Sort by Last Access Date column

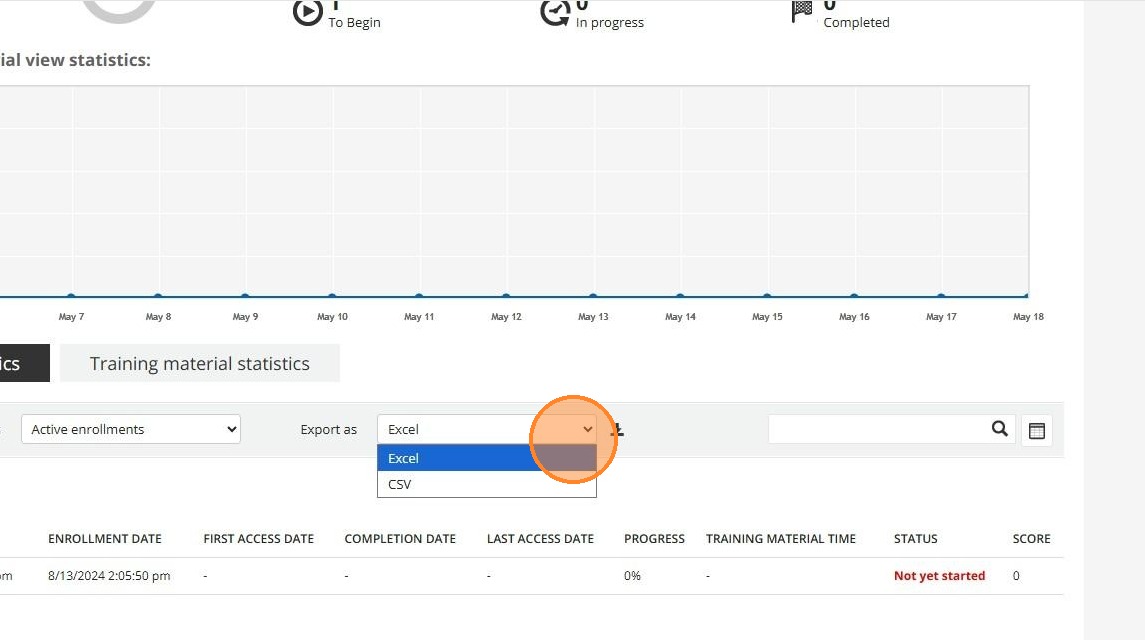pyautogui.click(x=540, y=538)
